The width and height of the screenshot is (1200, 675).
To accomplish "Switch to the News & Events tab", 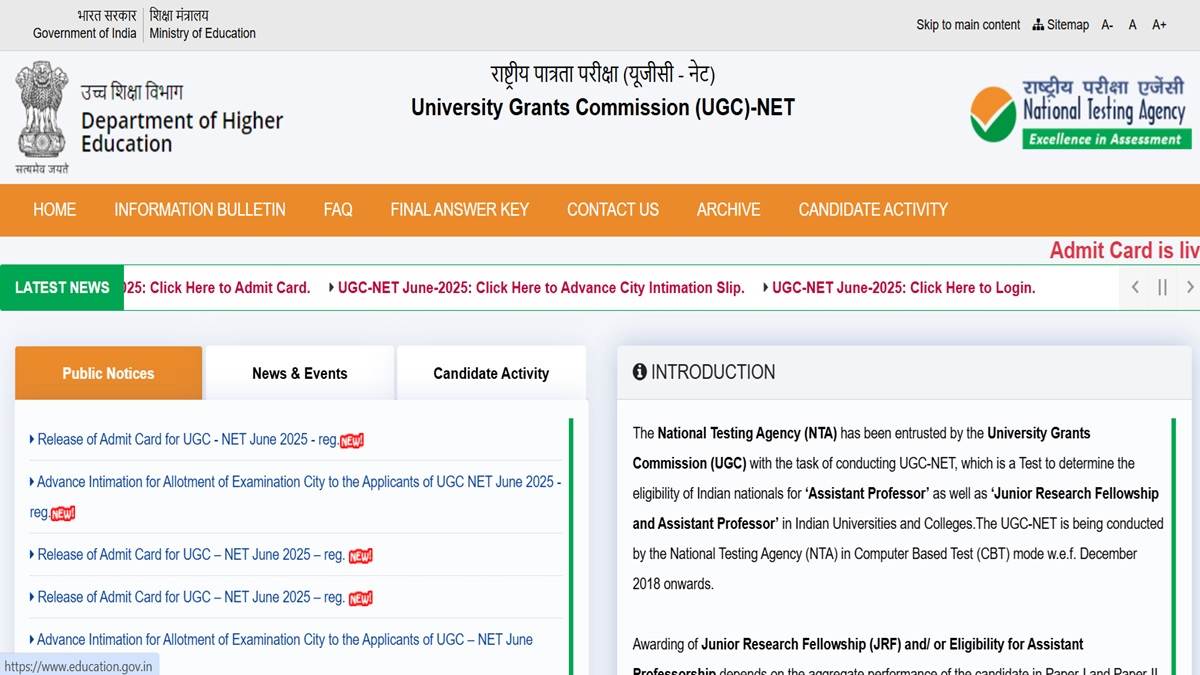I will 300,373.
